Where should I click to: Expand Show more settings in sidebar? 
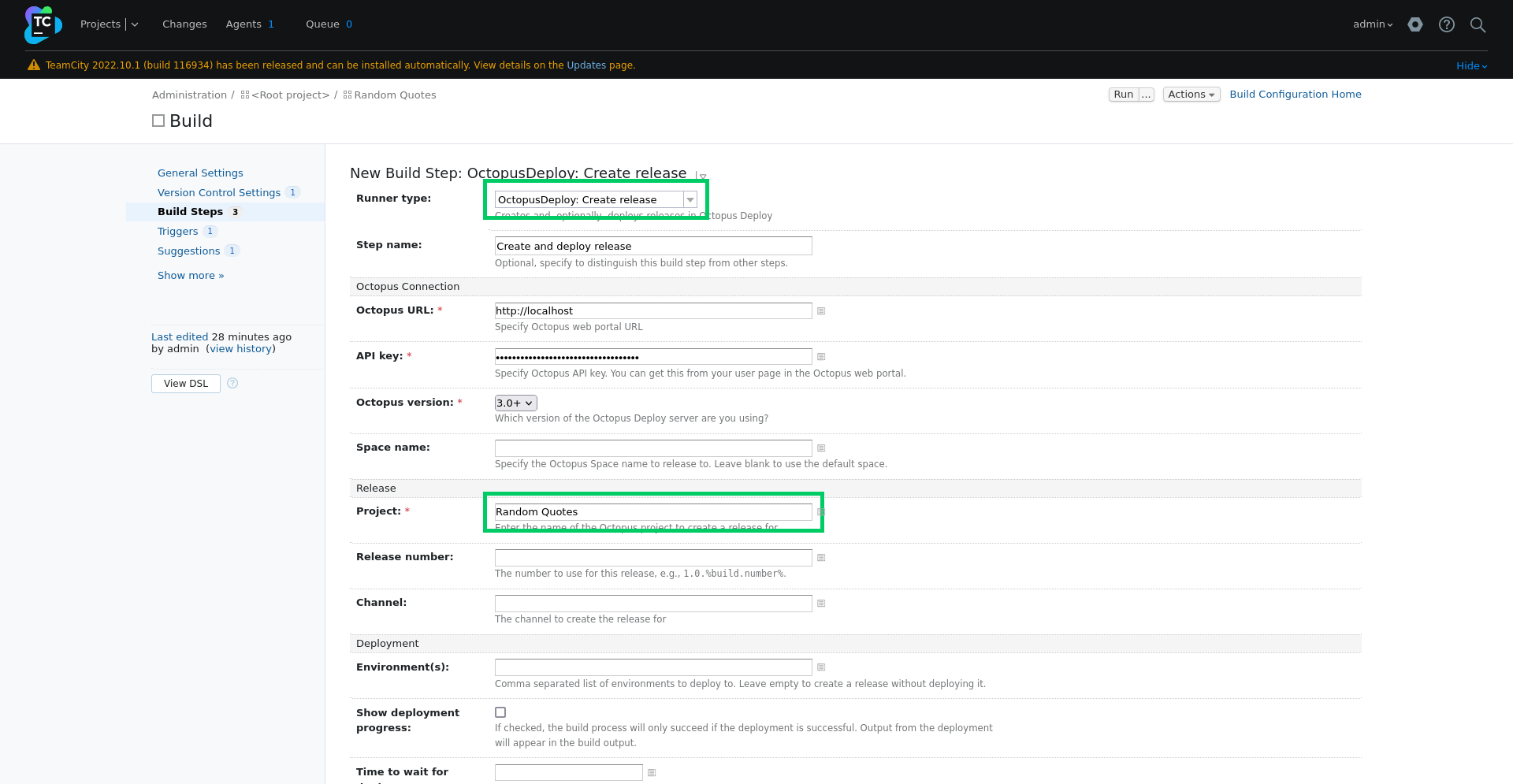click(x=191, y=276)
